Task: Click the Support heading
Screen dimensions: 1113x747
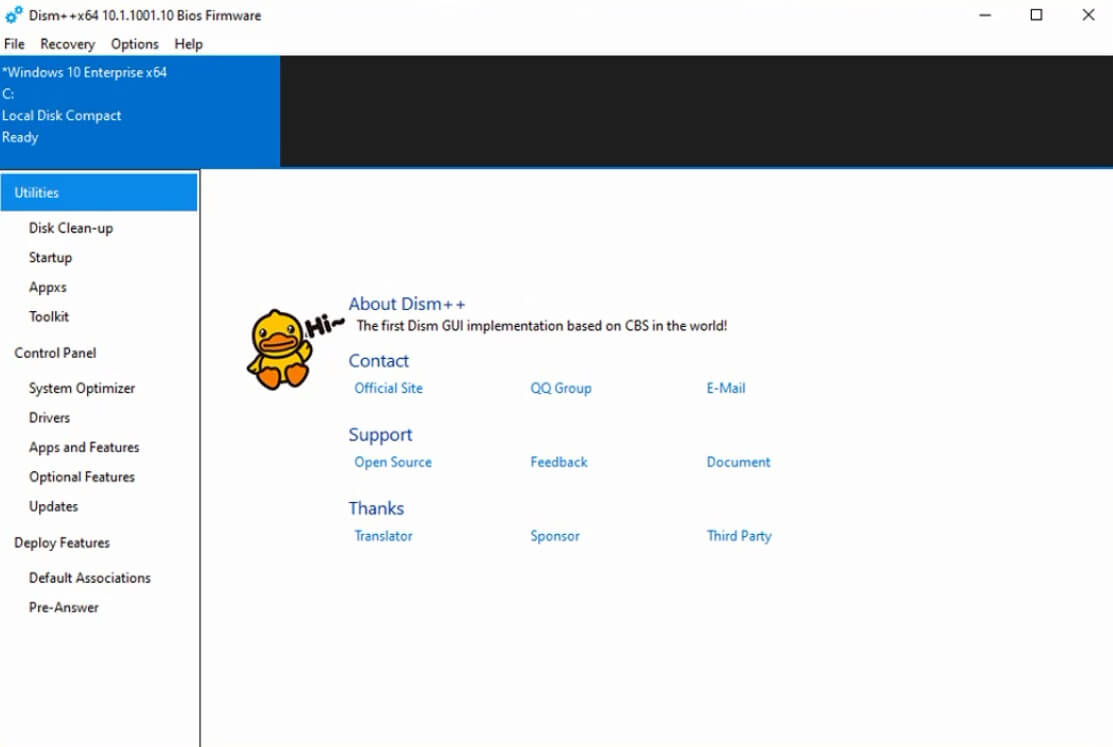Action: pyautogui.click(x=380, y=435)
